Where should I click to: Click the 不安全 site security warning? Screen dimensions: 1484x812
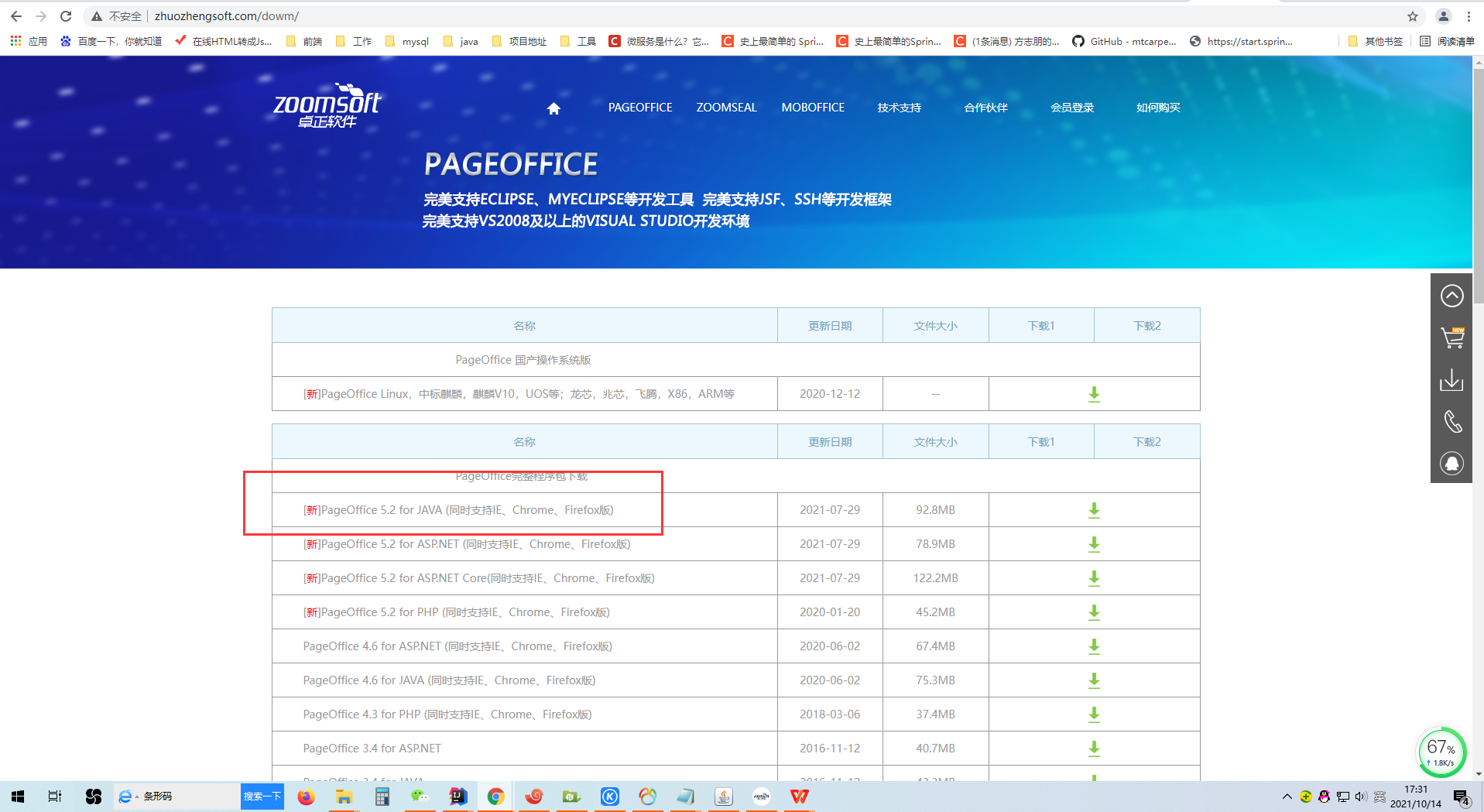117,16
